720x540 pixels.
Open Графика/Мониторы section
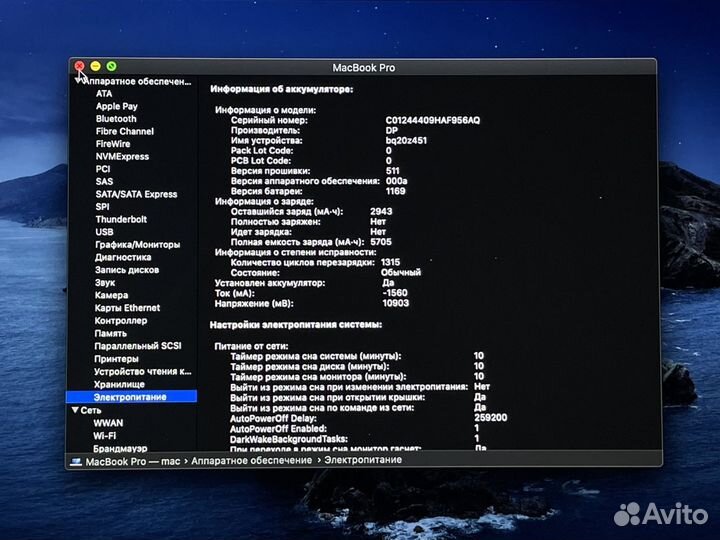(x=138, y=245)
